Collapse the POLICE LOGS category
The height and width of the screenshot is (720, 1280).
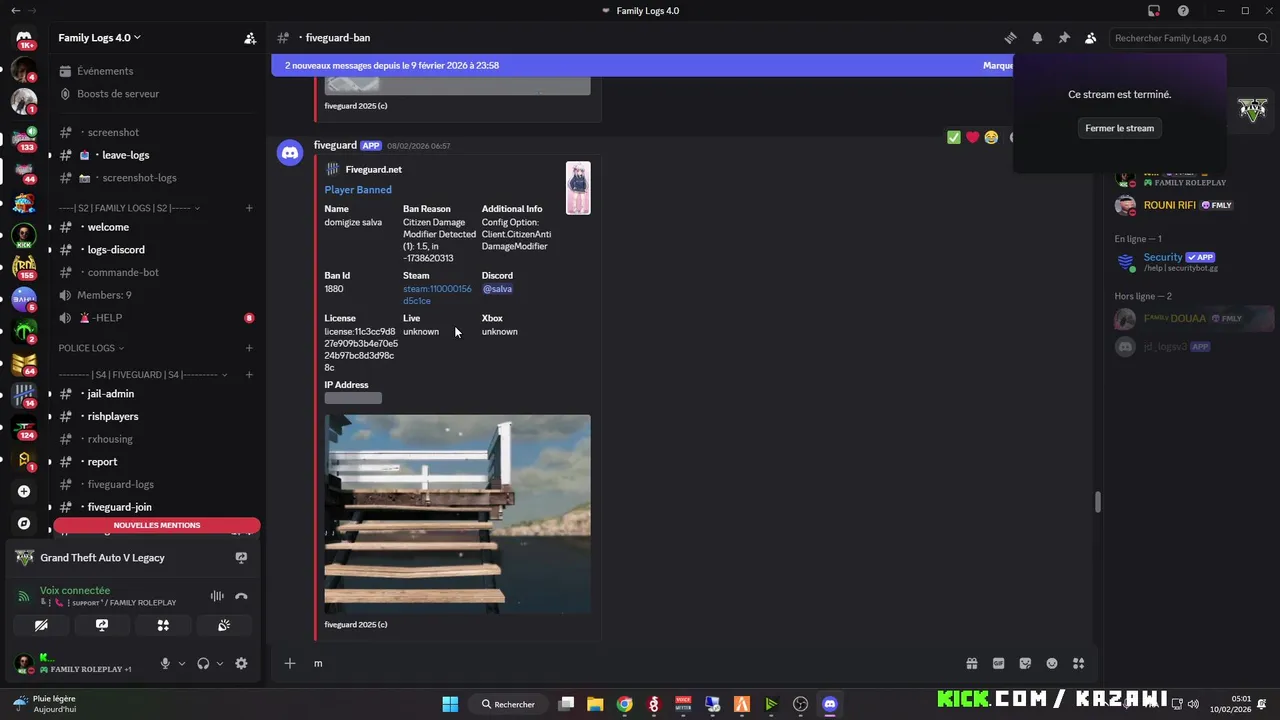coord(91,348)
